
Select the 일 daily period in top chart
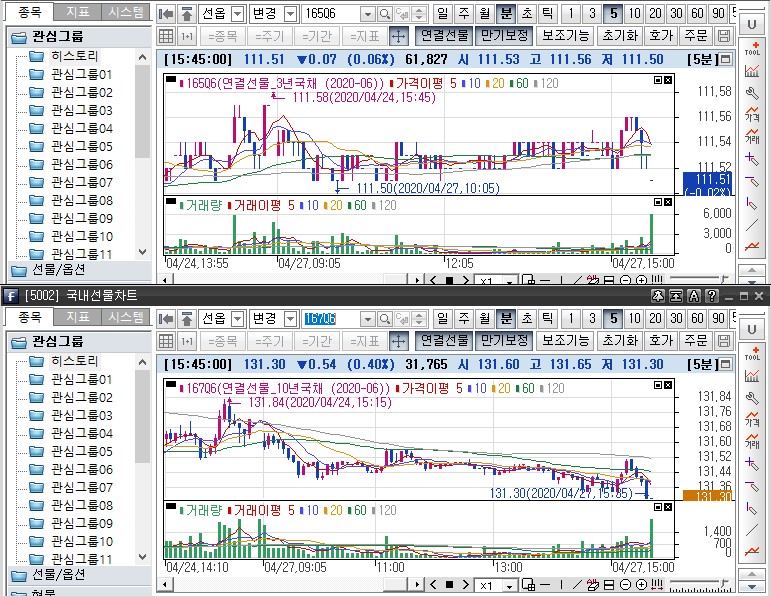(x=444, y=14)
